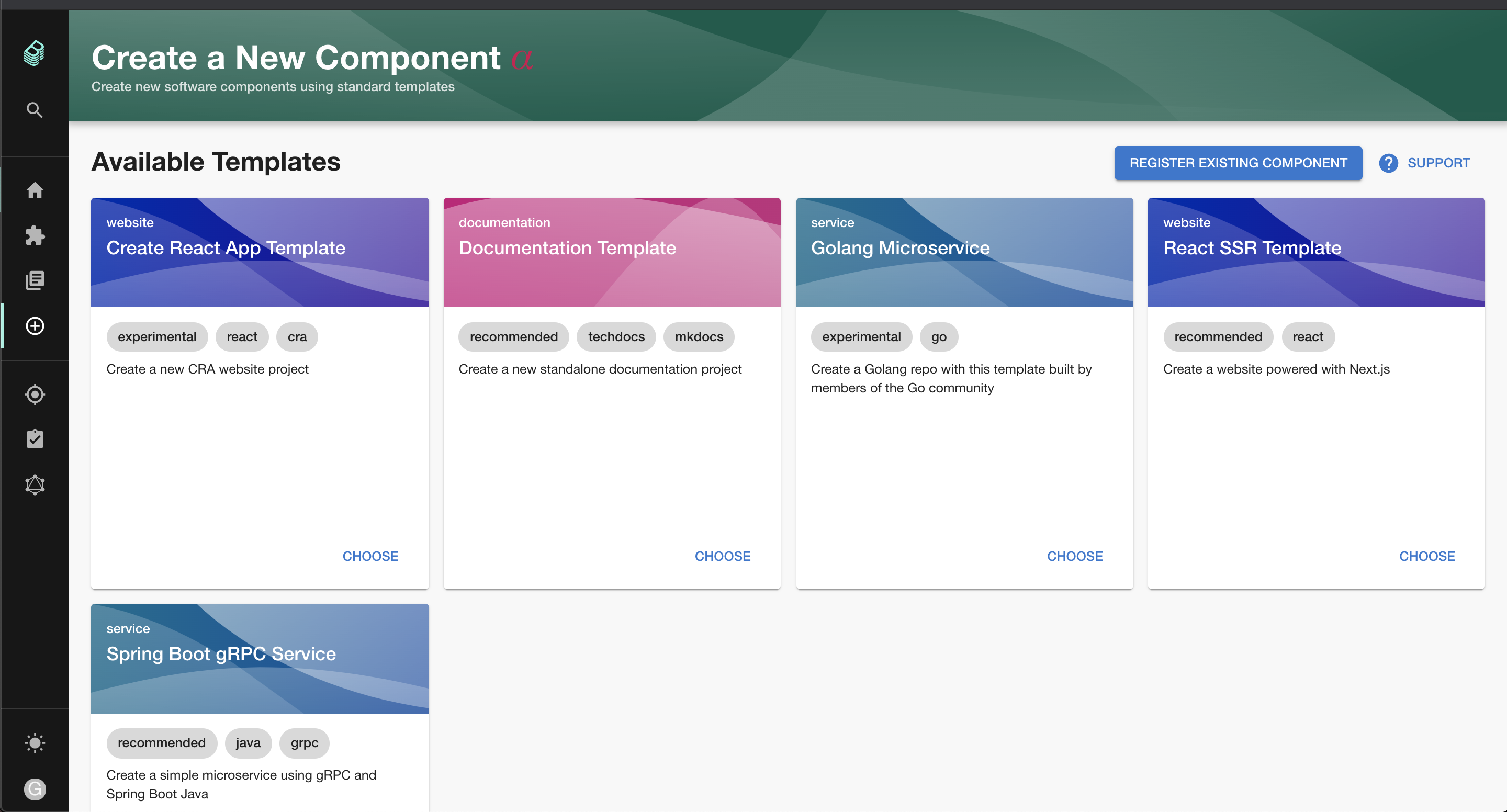
Task: Open Support link with question mark
Action: coord(1425,163)
